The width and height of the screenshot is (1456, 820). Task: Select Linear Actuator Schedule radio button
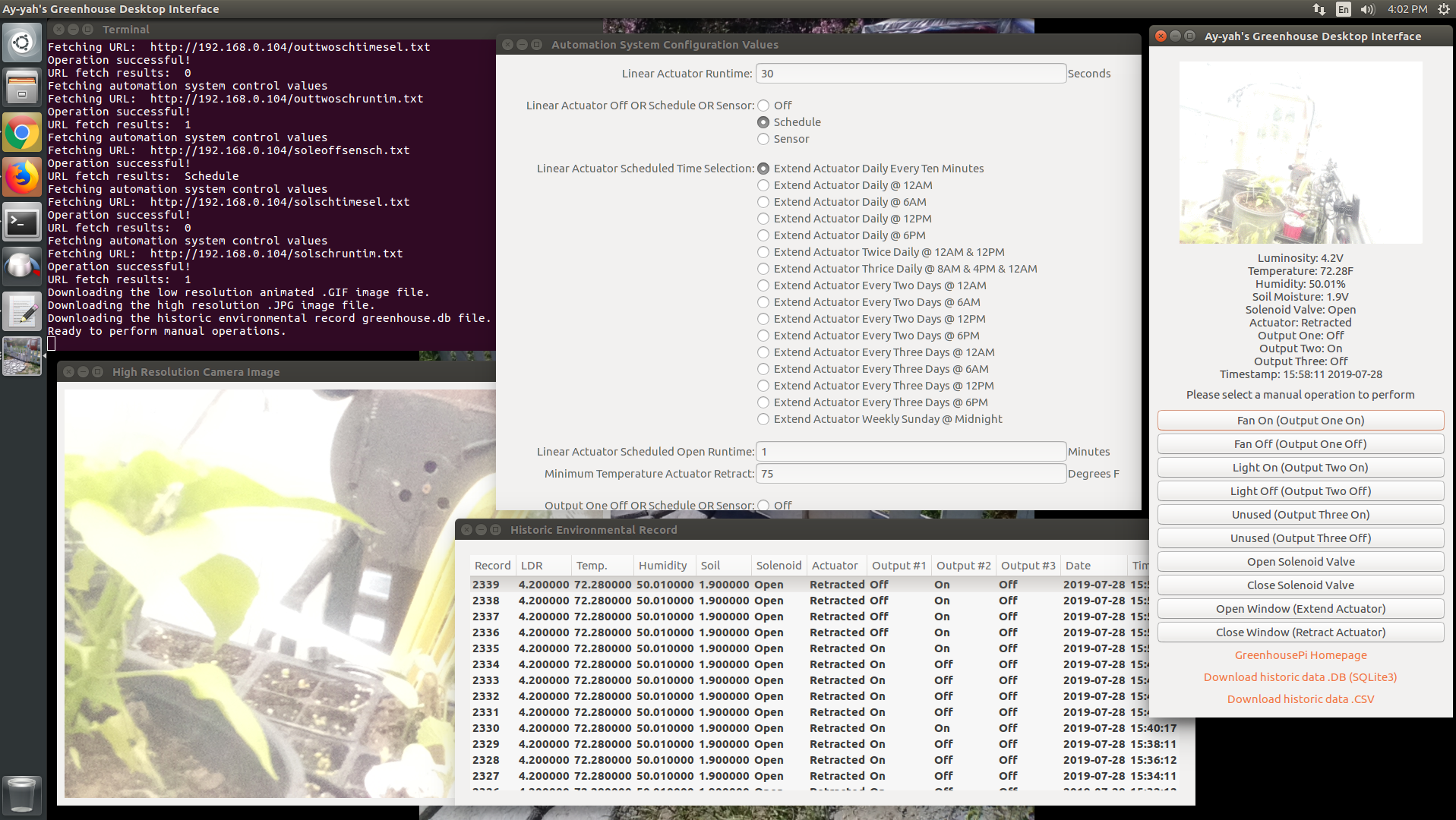pos(763,122)
